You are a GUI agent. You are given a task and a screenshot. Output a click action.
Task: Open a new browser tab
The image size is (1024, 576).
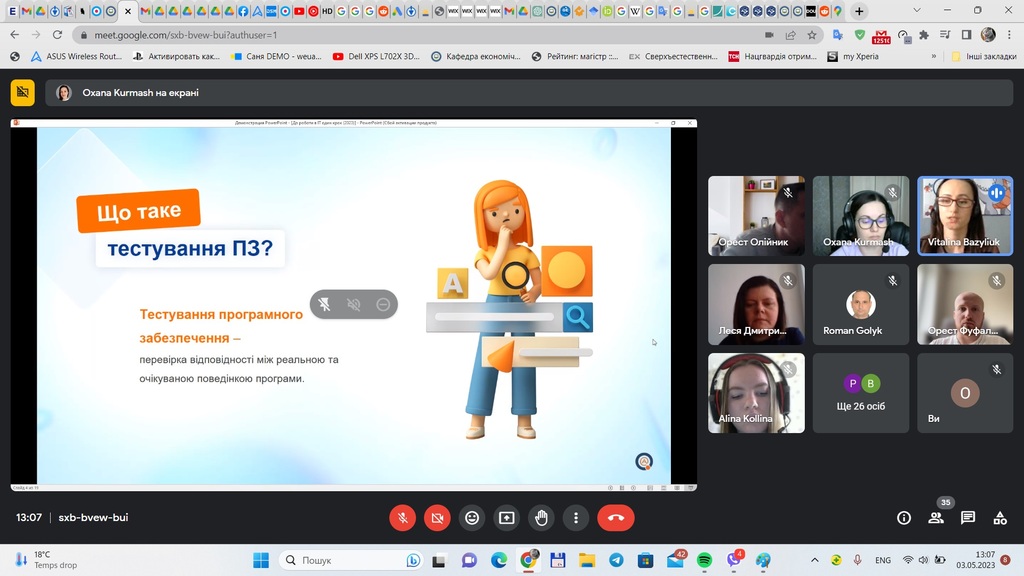click(x=859, y=11)
